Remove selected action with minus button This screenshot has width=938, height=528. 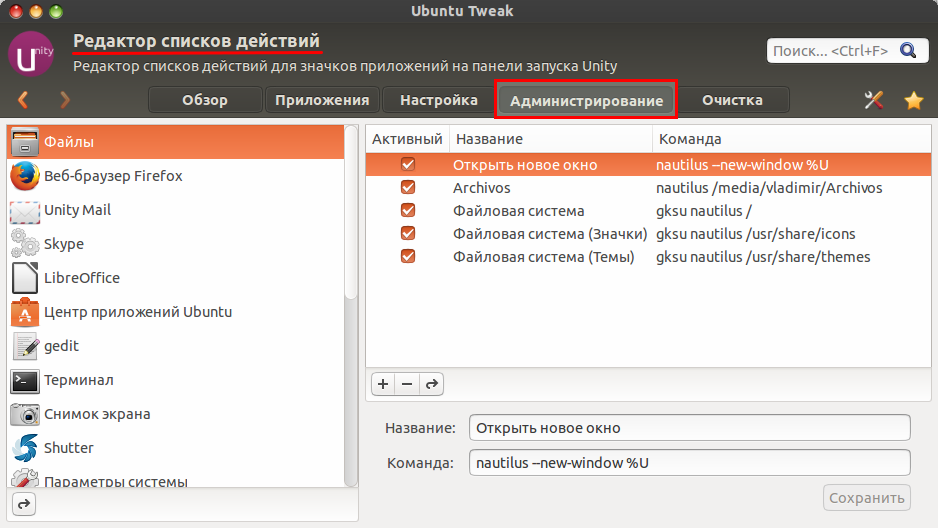click(x=407, y=384)
